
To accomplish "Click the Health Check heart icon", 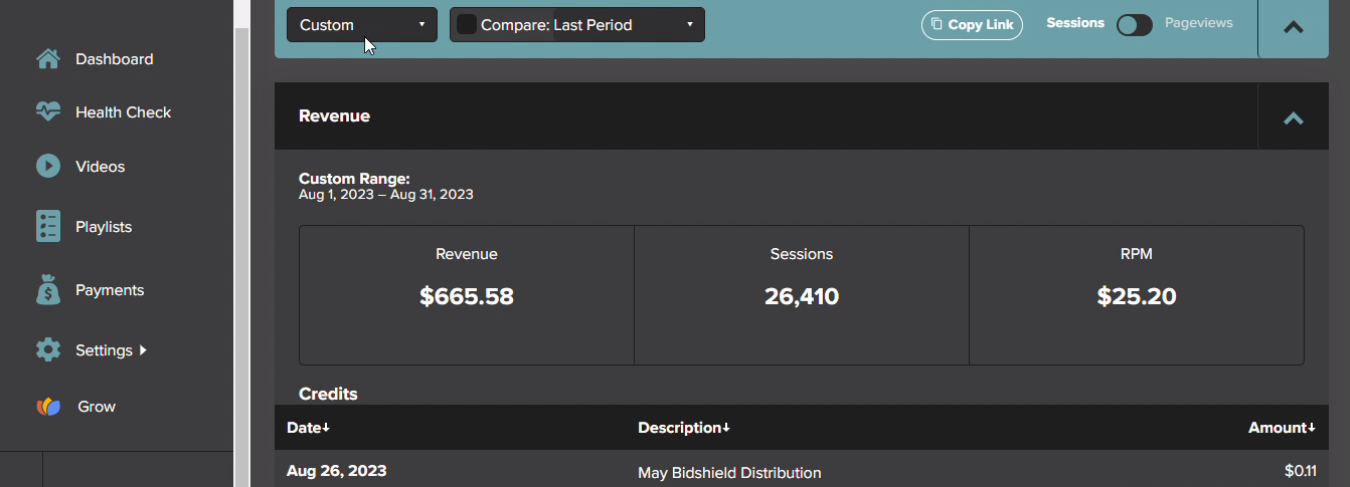I will click(x=48, y=112).
